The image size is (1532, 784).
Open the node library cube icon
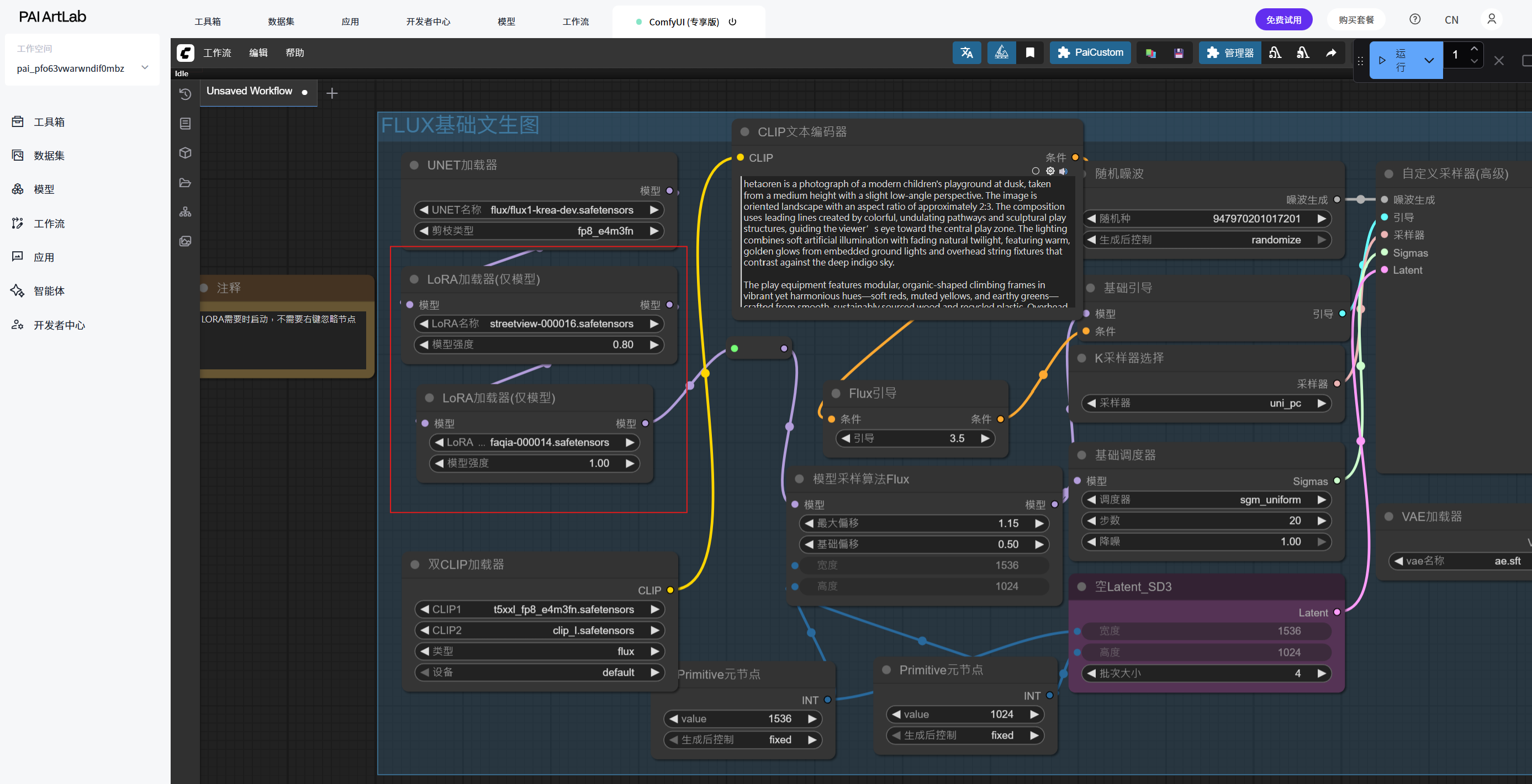click(x=185, y=153)
